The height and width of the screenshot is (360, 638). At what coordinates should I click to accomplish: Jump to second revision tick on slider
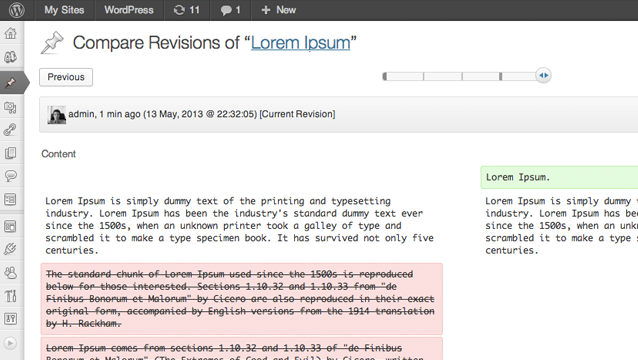click(424, 76)
